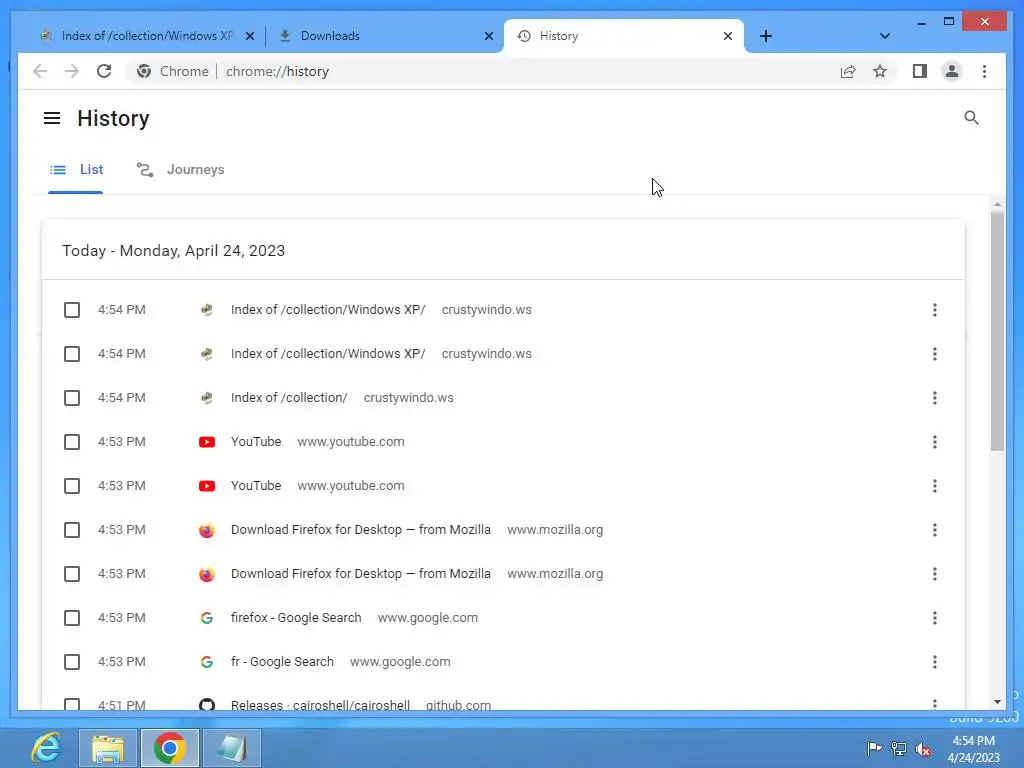Close the Index of /collection tab
This screenshot has height=768, width=1024.
tap(249, 36)
